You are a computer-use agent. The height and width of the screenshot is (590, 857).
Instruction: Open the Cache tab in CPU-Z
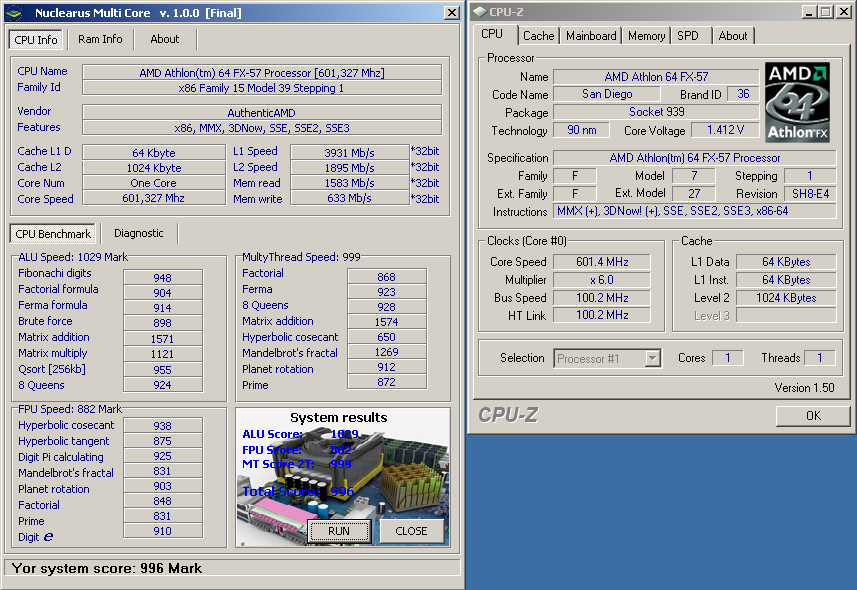[538, 36]
